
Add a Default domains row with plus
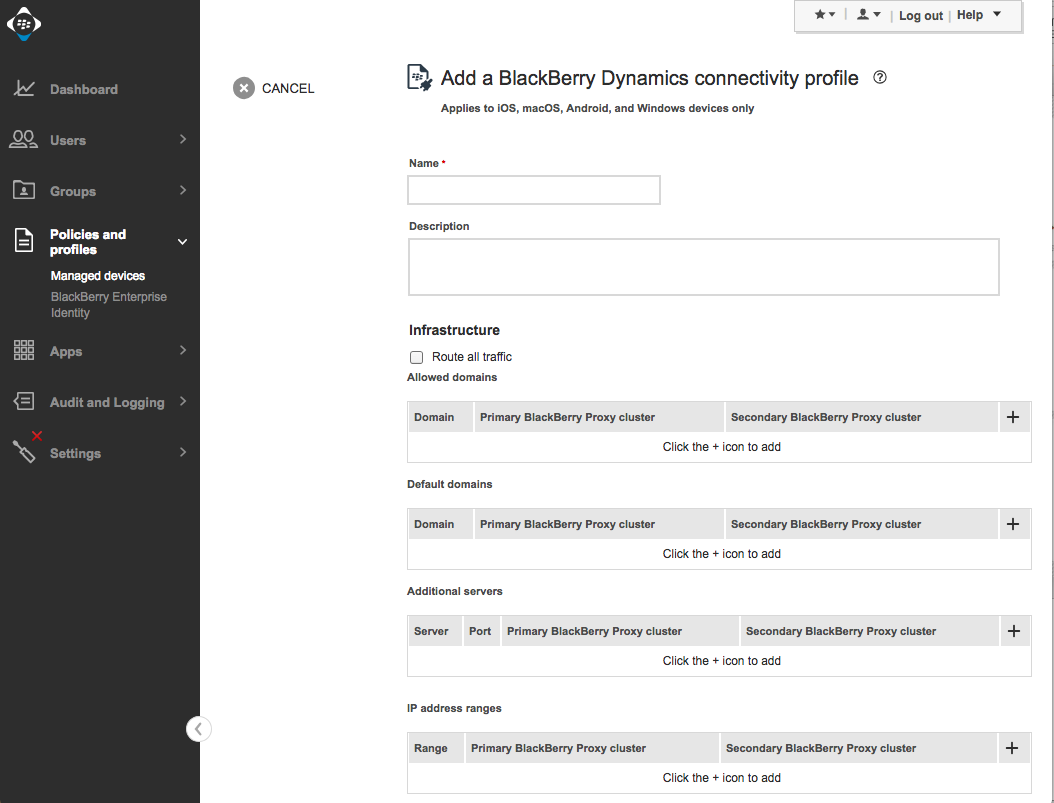[x=1013, y=524]
